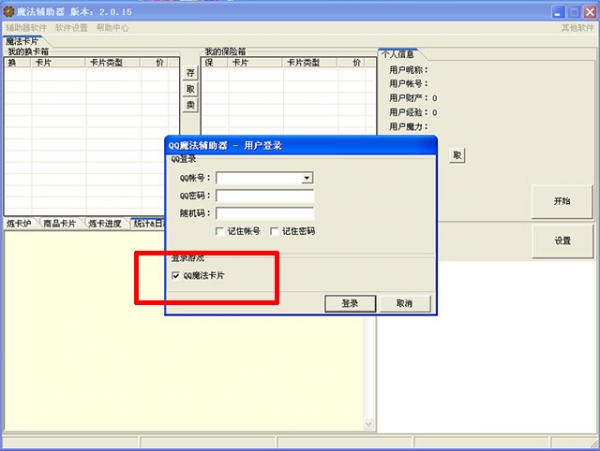The height and width of the screenshot is (451, 600).
Task: Click the app icon in the title bar
Action: tap(8, 11)
